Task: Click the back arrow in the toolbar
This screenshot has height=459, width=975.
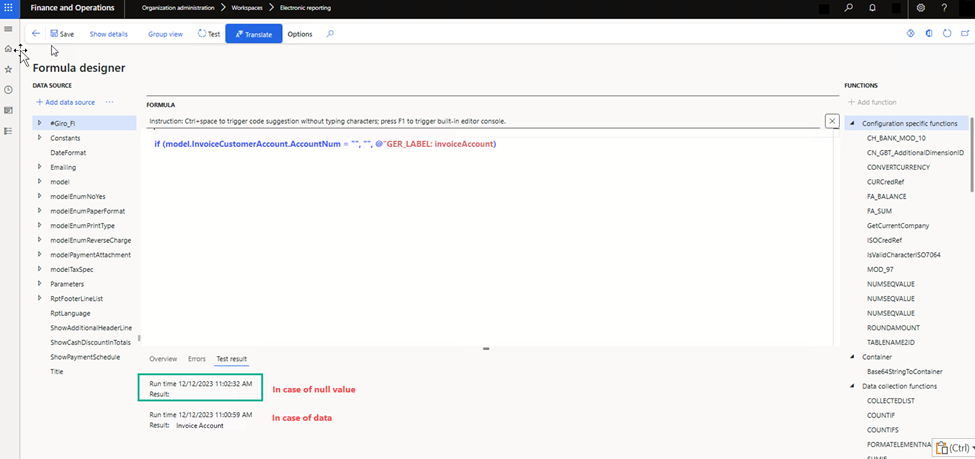Action: 36,33
